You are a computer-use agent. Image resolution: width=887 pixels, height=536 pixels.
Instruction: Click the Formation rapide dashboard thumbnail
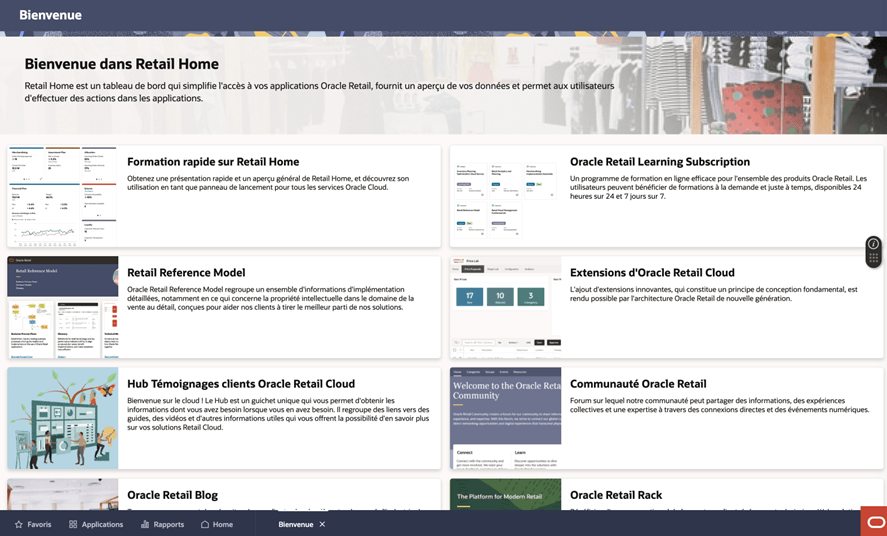pos(63,196)
